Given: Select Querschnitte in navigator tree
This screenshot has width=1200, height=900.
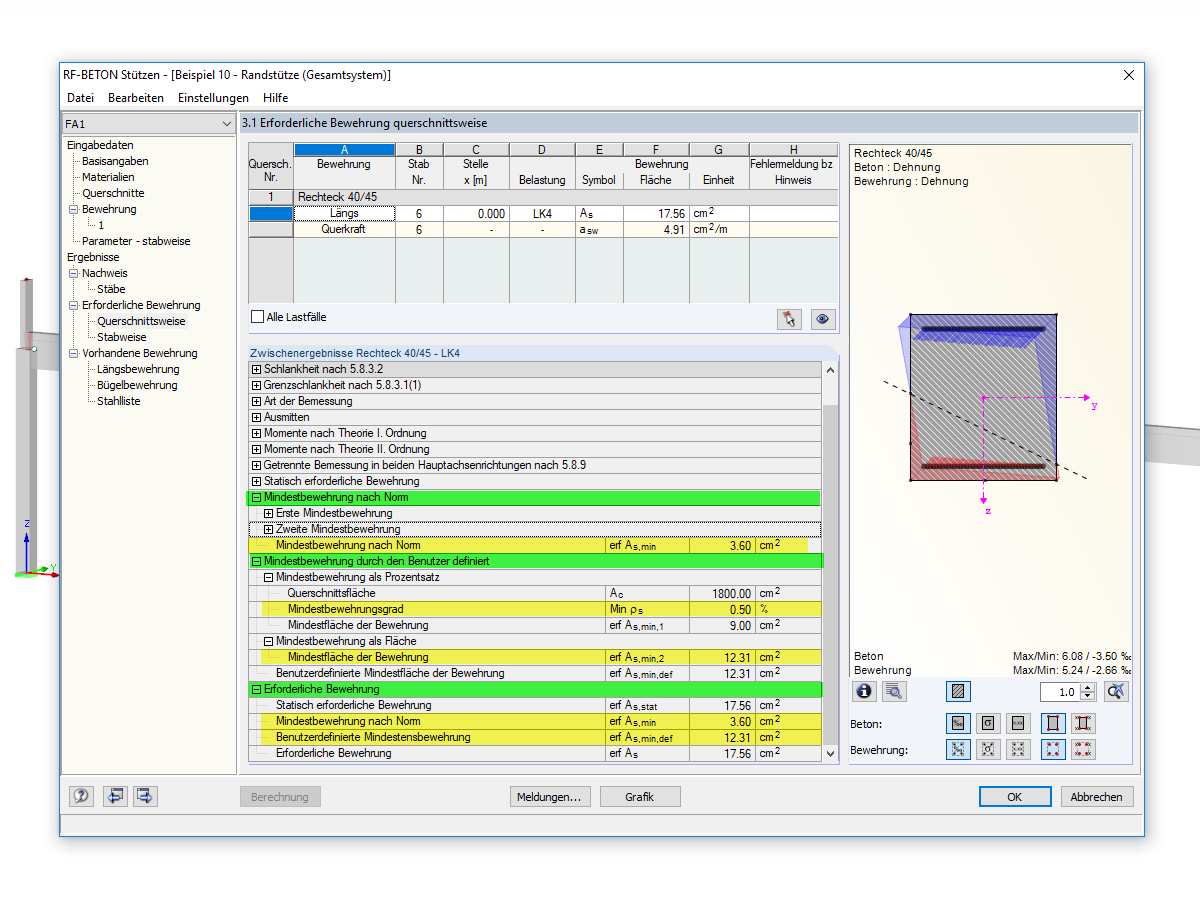Looking at the screenshot, I should [113, 193].
